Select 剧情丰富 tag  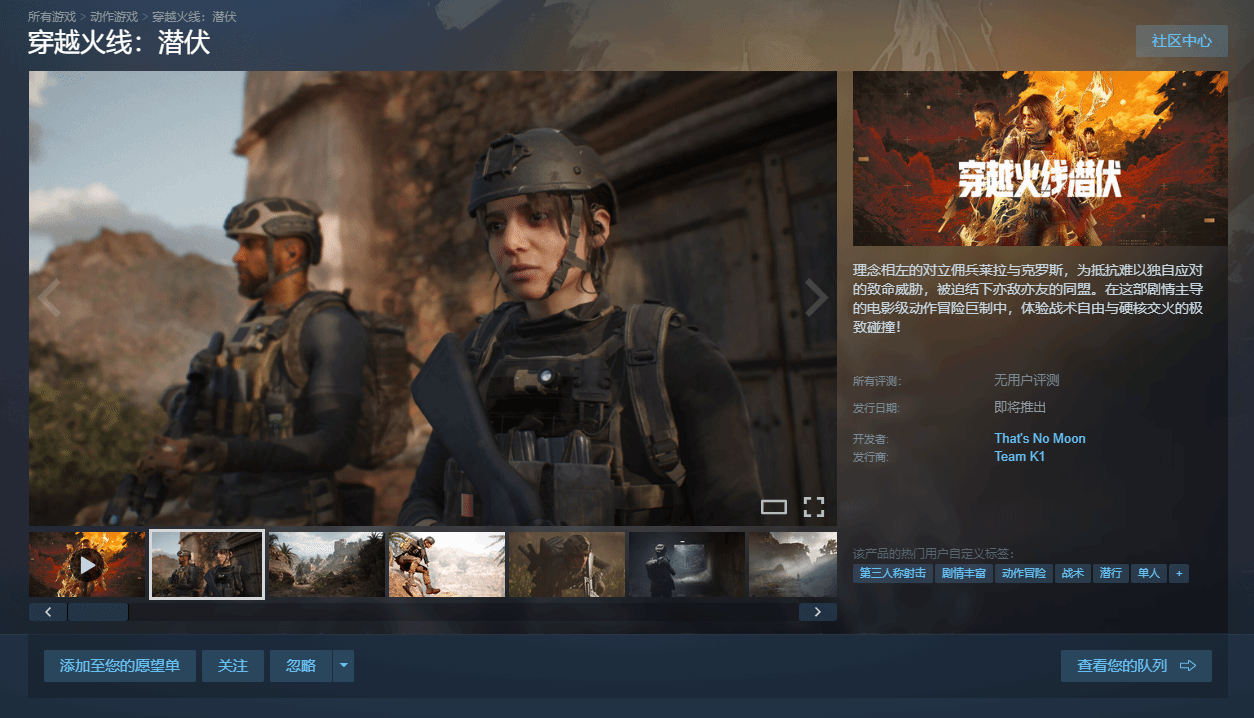964,574
